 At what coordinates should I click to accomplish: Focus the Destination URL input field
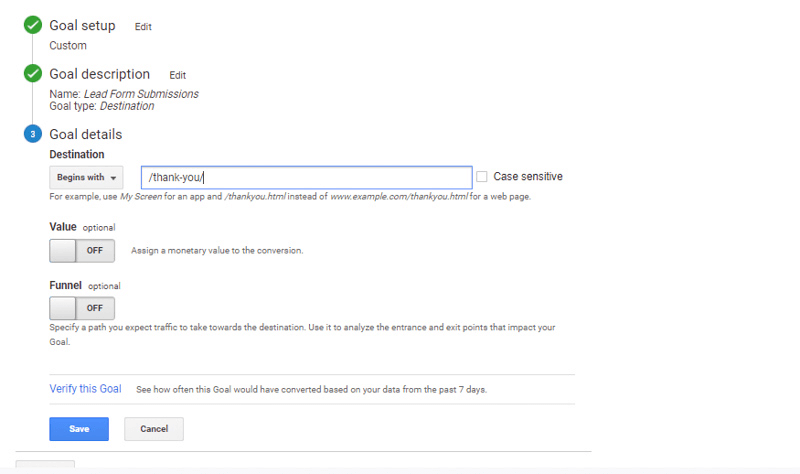(306, 178)
